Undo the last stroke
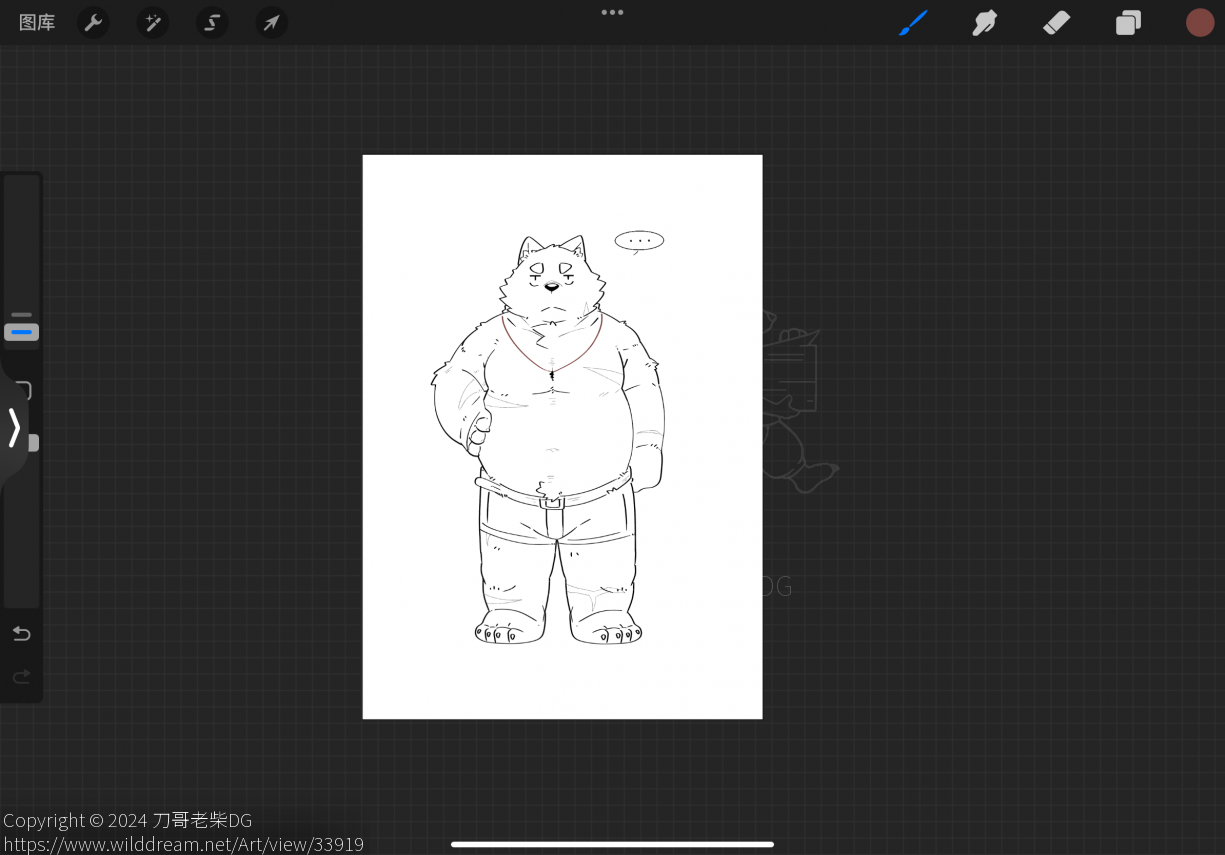This screenshot has width=1225, height=855. click(x=21, y=634)
